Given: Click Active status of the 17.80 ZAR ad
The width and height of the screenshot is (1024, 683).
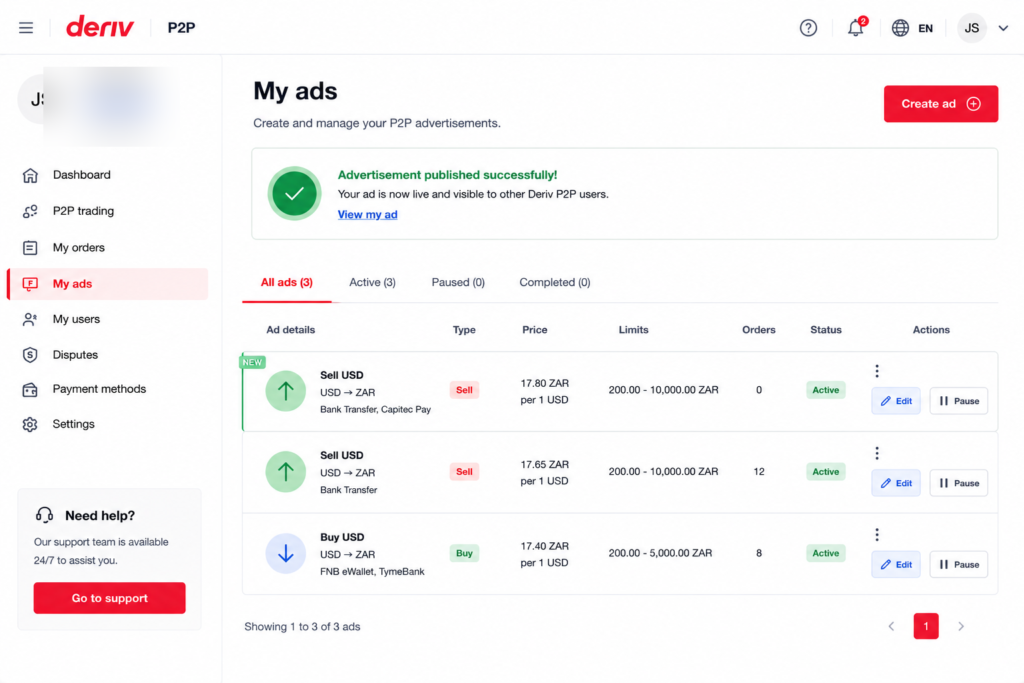Looking at the screenshot, I should tap(825, 390).
